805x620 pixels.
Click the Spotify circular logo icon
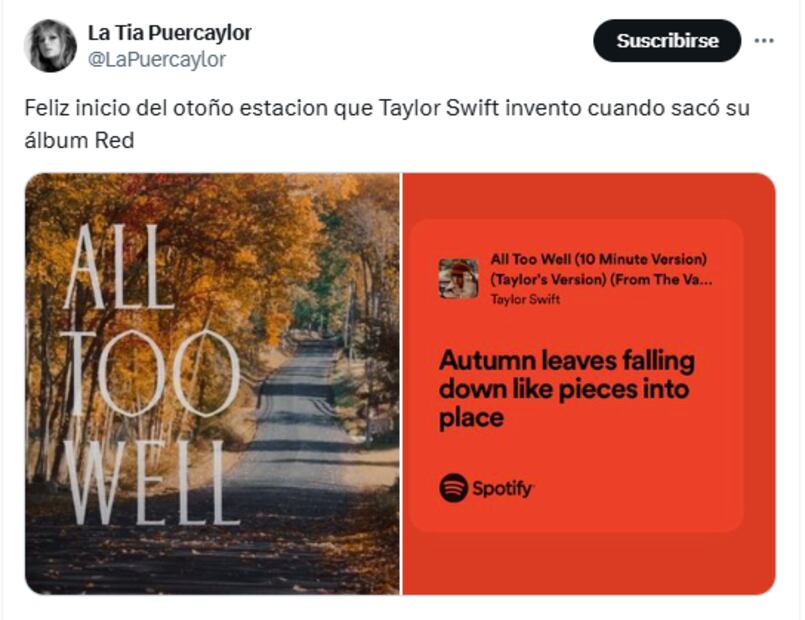(454, 488)
